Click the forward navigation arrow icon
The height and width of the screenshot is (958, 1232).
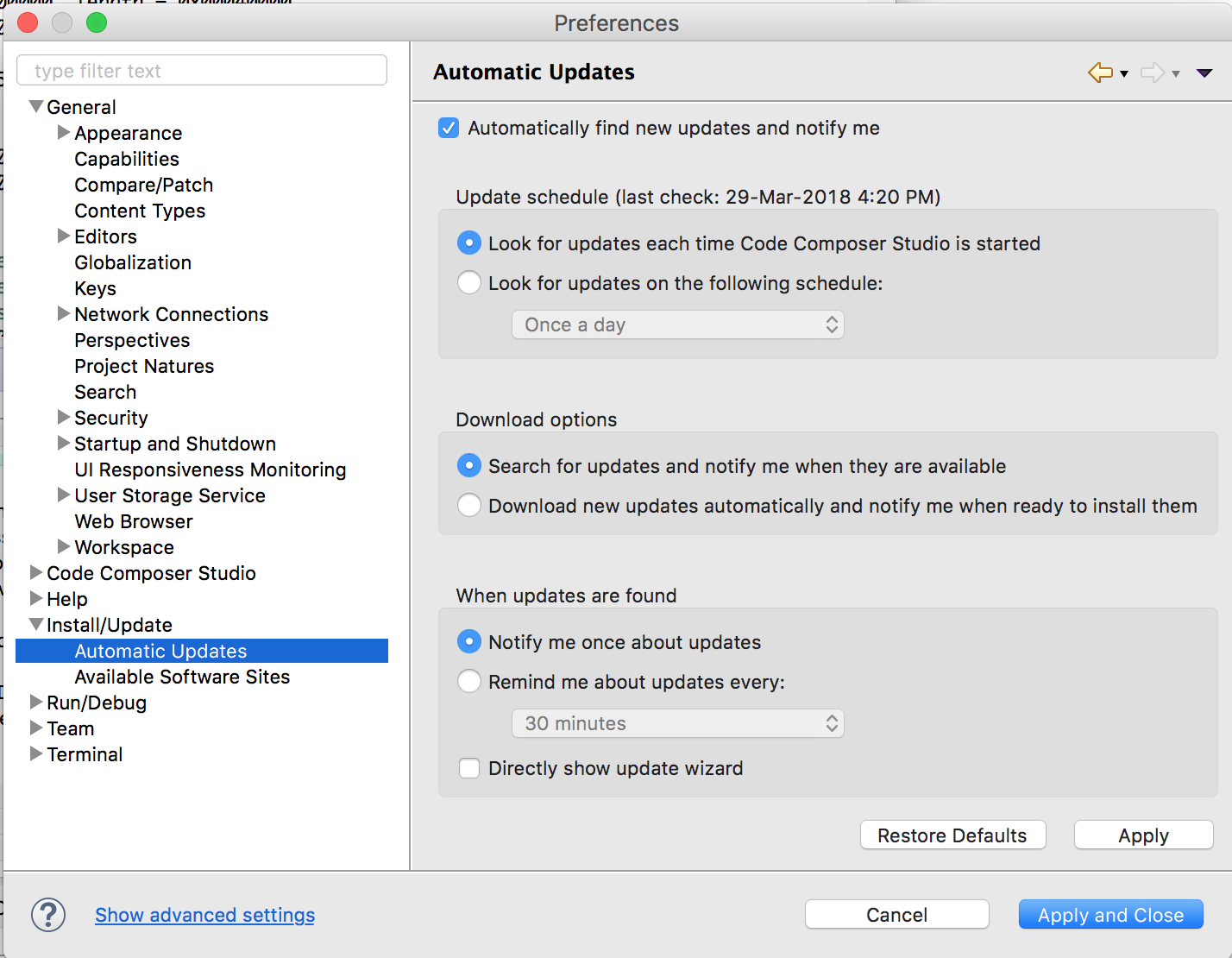click(x=1151, y=72)
